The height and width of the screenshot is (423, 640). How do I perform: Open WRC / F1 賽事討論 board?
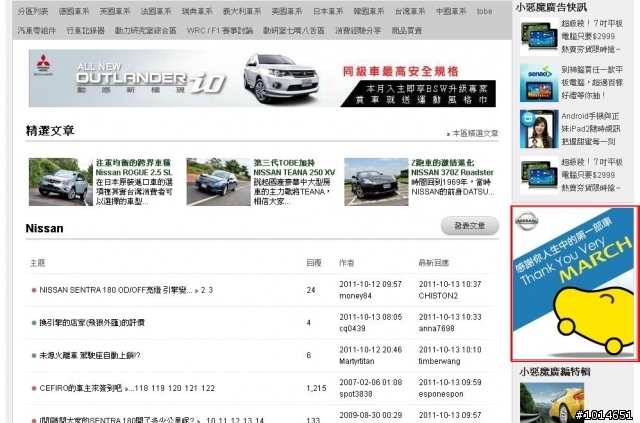(x=220, y=30)
